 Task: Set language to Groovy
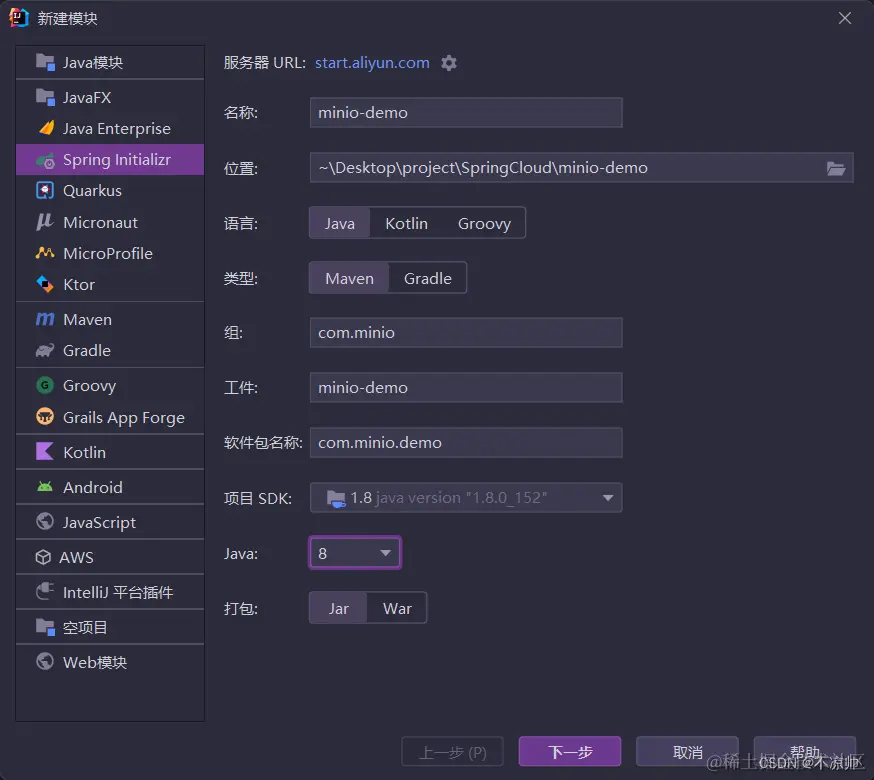point(484,223)
